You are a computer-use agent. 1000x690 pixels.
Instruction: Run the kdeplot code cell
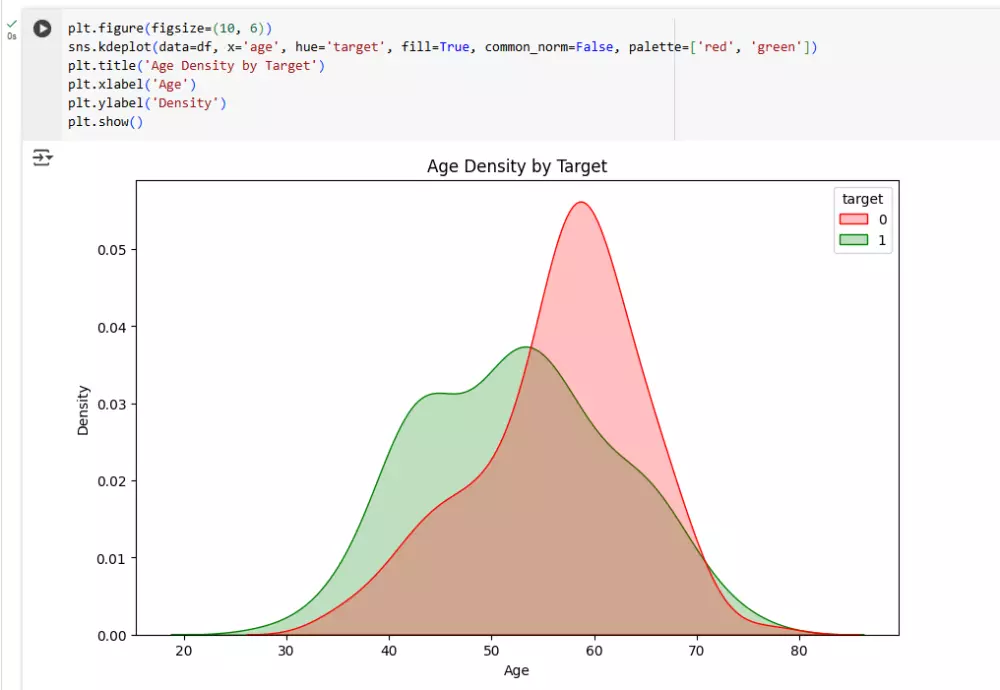pyautogui.click(x=42, y=29)
